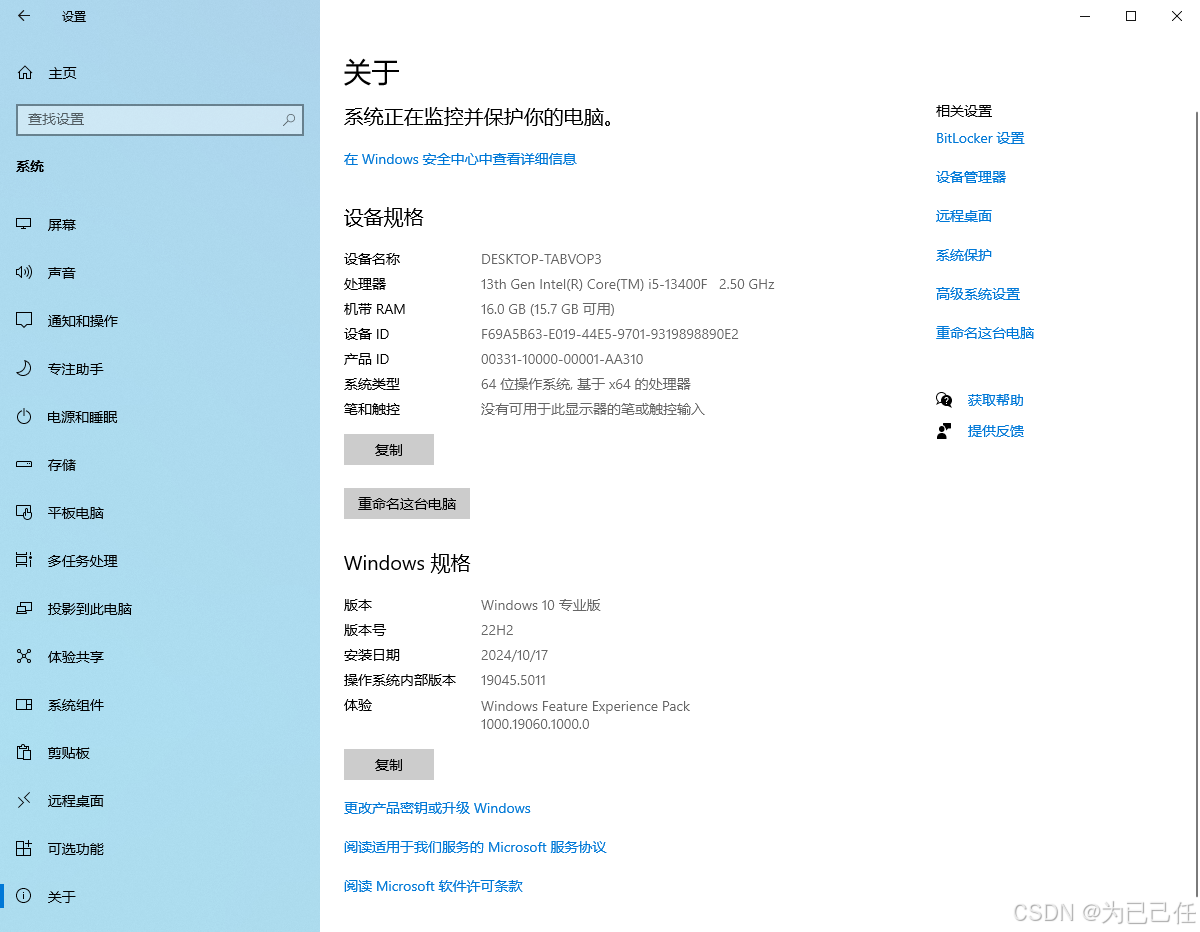The width and height of the screenshot is (1200, 932).
Task: Click the back arrow icon
Action: click(24, 16)
